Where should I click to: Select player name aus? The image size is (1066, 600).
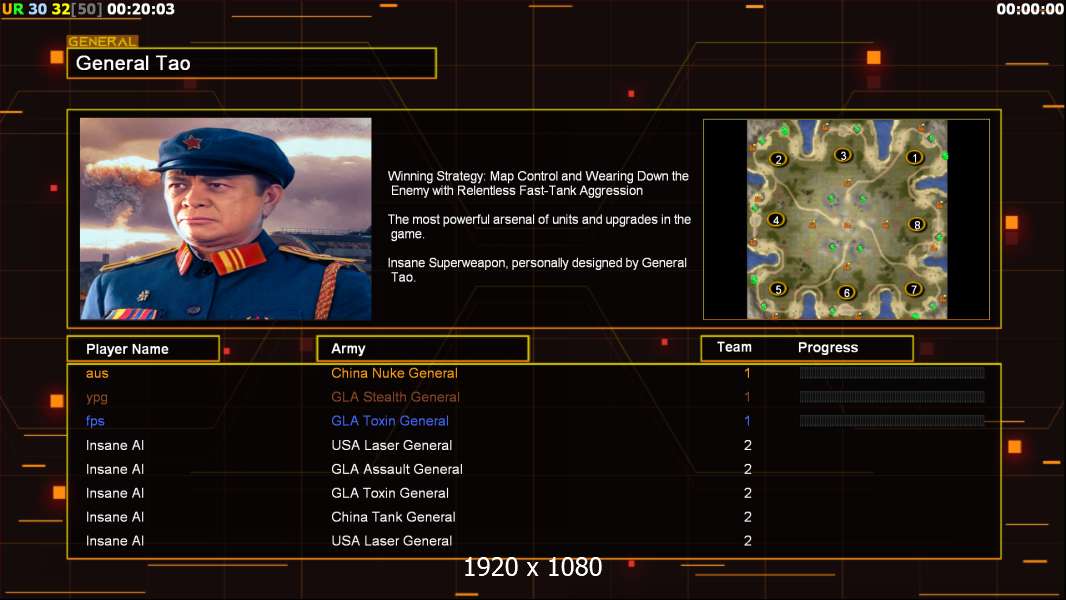tap(97, 373)
